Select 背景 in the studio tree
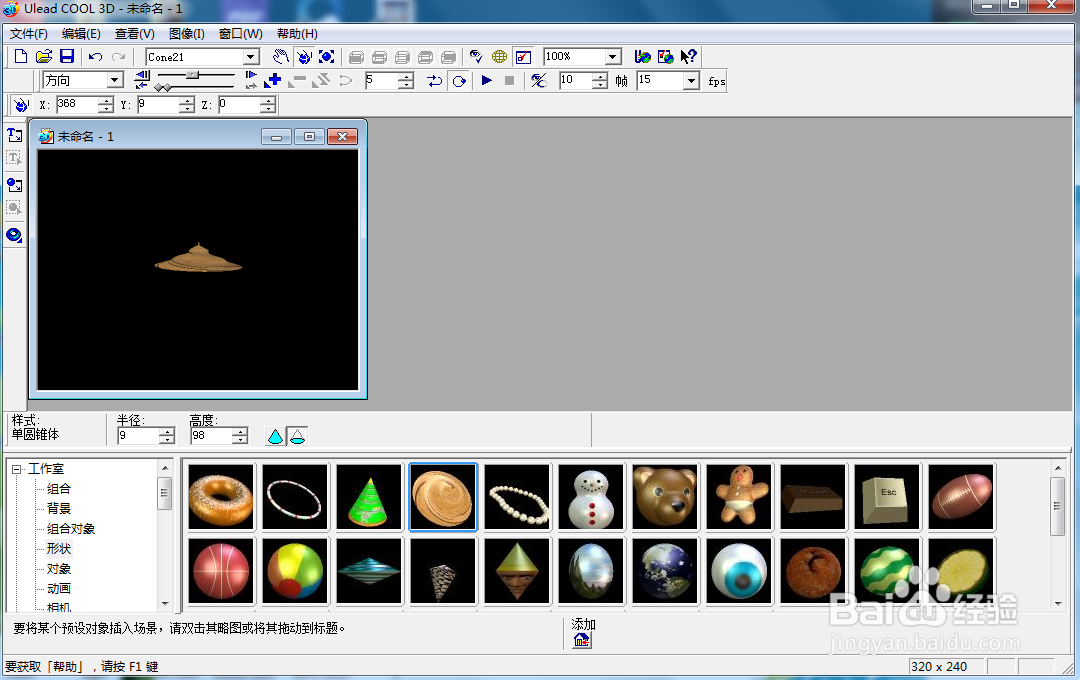The image size is (1080, 680). click(59, 508)
